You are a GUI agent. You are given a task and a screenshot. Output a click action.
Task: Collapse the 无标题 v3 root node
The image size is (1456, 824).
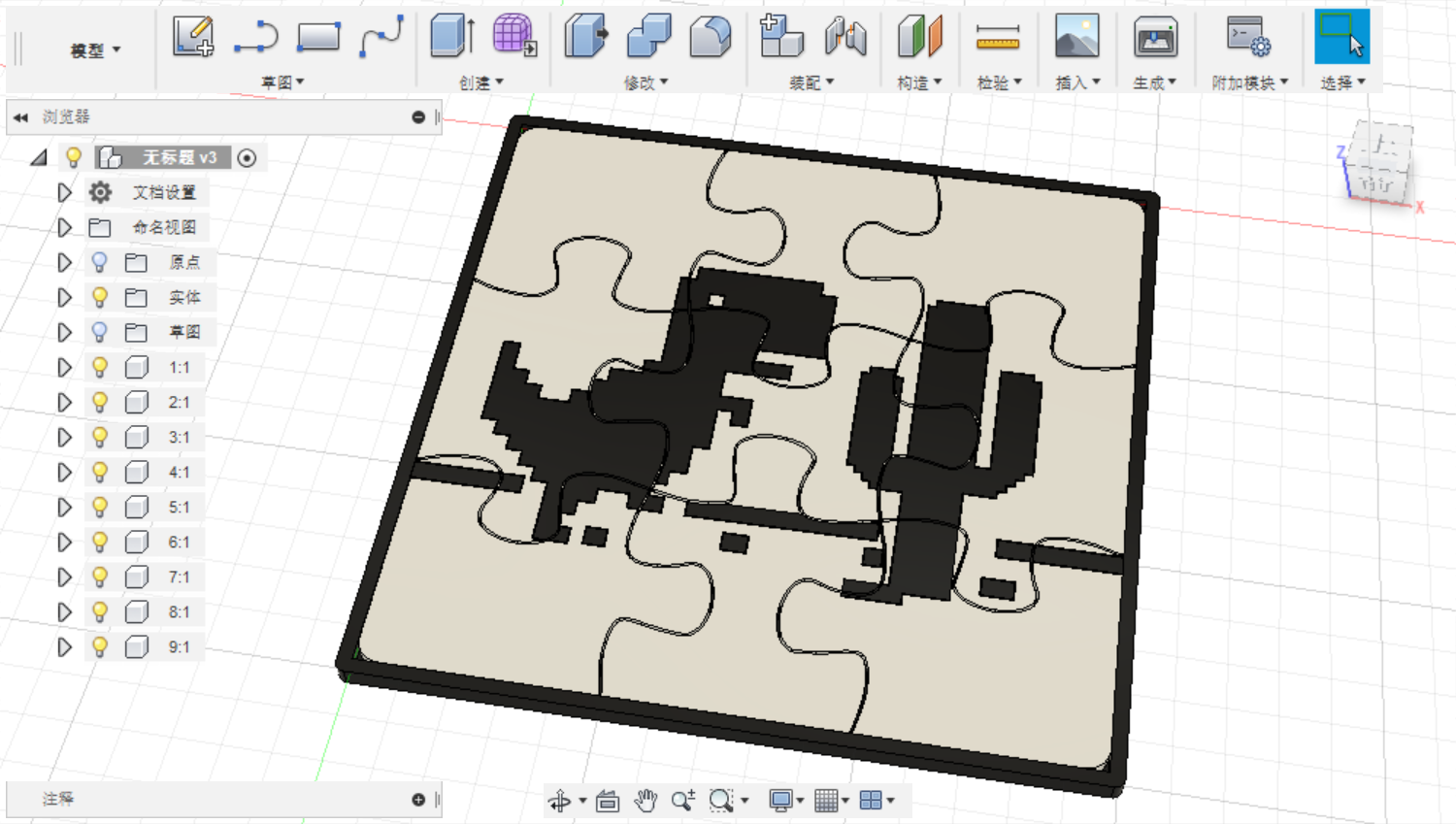point(39,157)
